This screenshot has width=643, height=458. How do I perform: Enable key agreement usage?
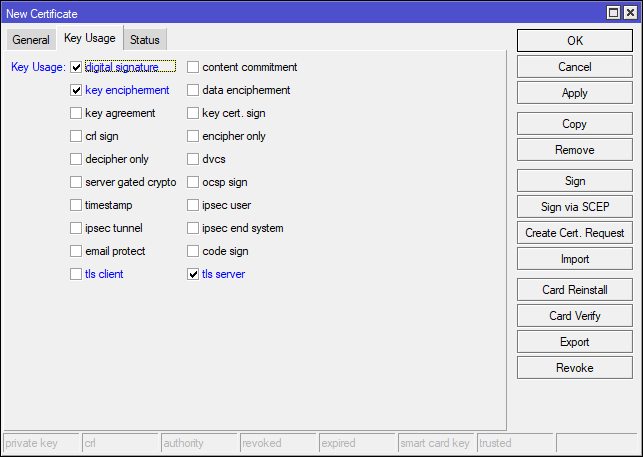[x=76, y=113]
